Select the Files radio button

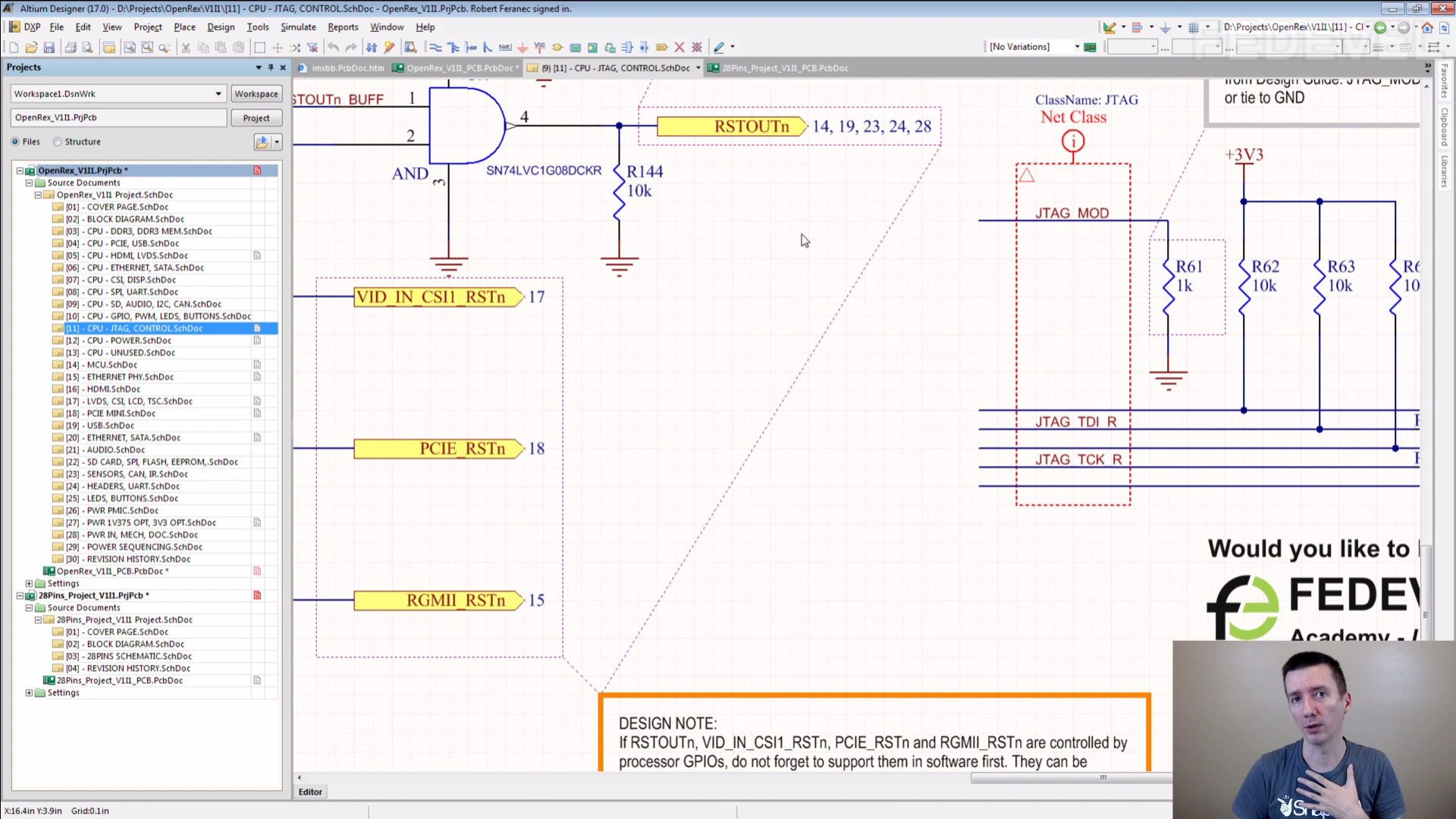click(16, 142)
